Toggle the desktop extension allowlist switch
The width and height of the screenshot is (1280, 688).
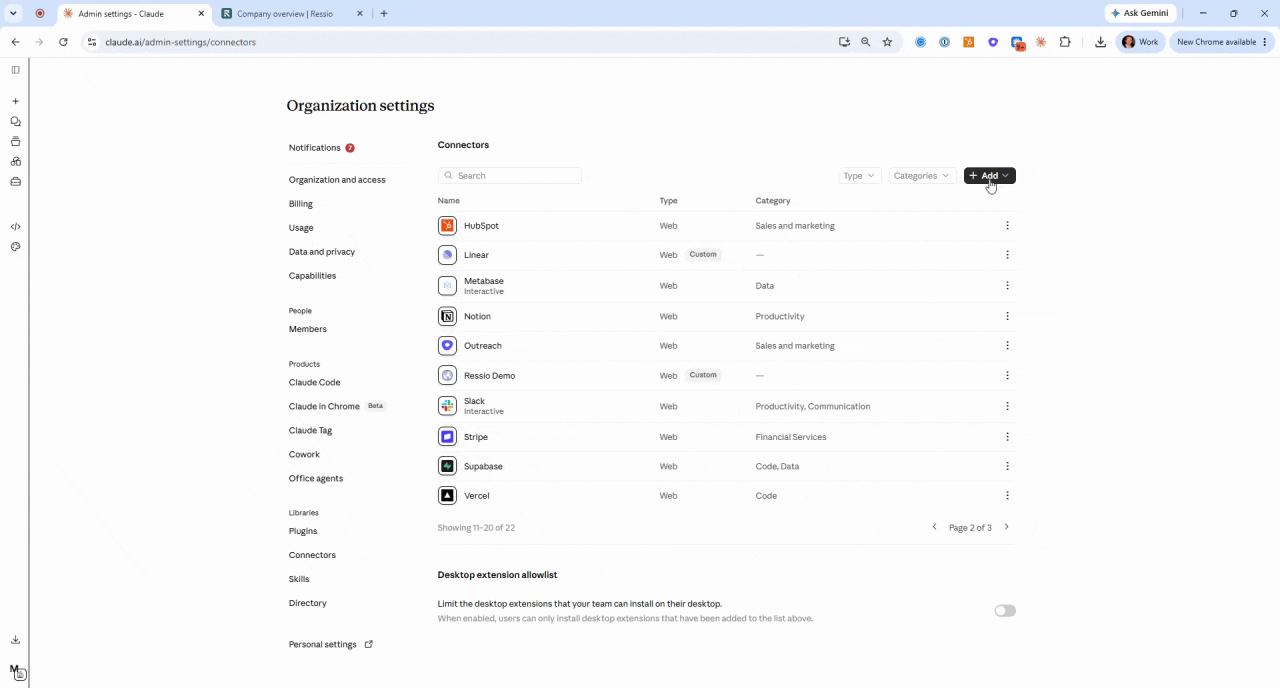coord(1005,611)
